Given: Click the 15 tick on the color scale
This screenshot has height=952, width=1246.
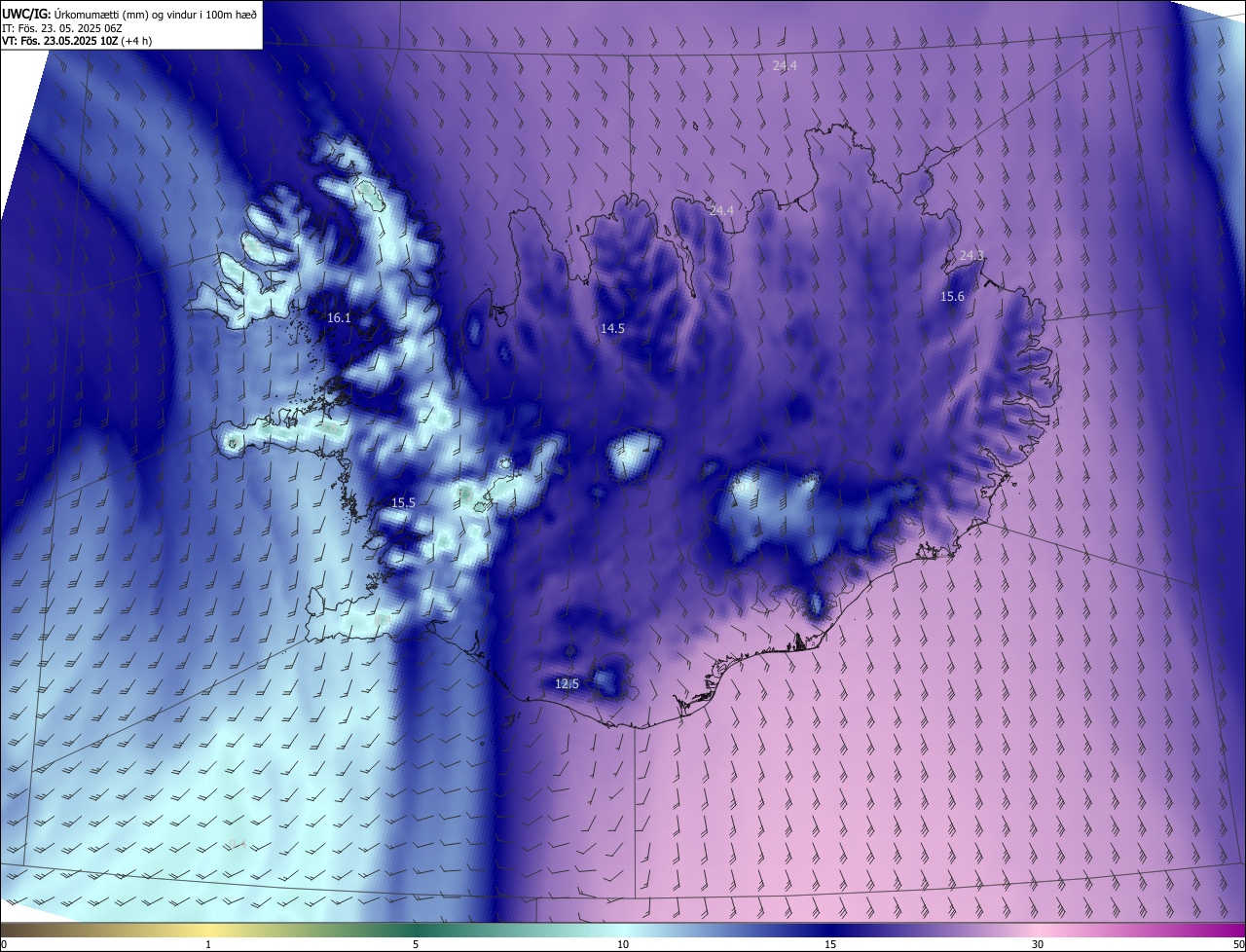Looking at the screenshot, I should pos(830,944).
